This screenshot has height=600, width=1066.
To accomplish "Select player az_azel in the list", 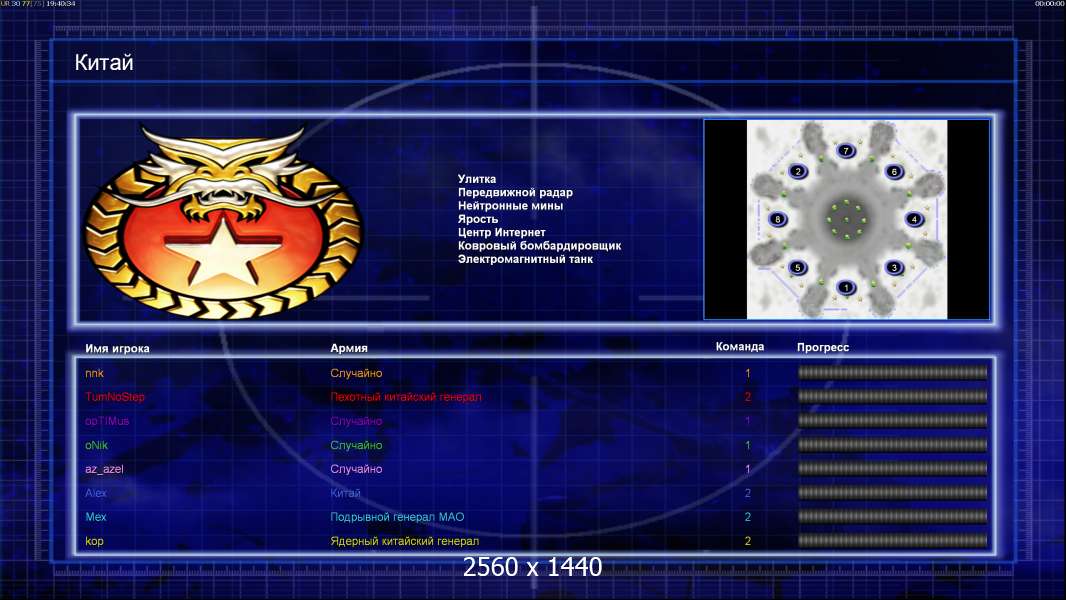I will coord(104,469).
